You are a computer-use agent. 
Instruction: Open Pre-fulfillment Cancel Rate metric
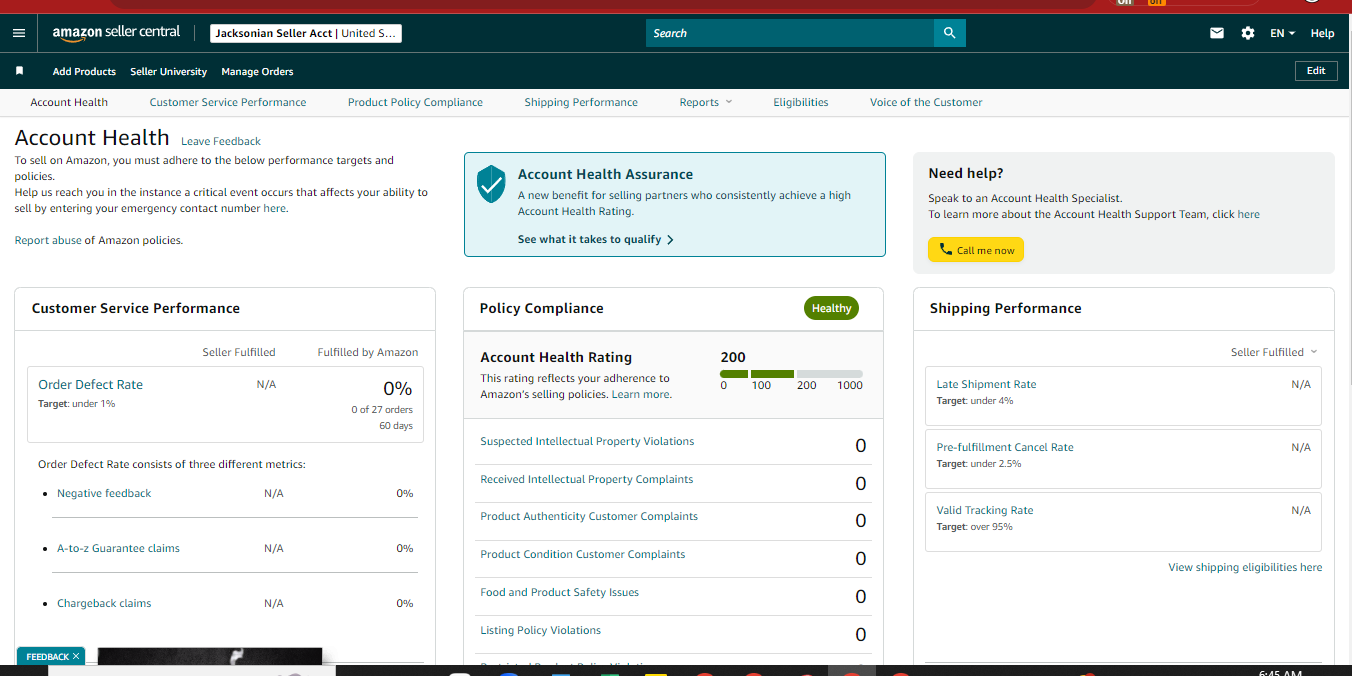point(1005,447)
